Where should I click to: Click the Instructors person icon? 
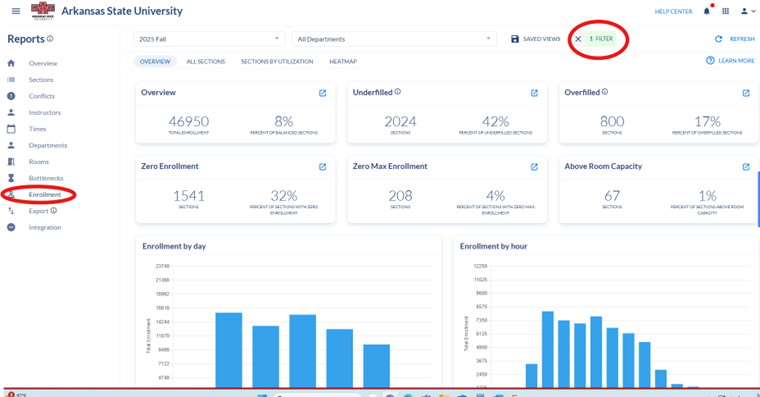click(11, 112)
